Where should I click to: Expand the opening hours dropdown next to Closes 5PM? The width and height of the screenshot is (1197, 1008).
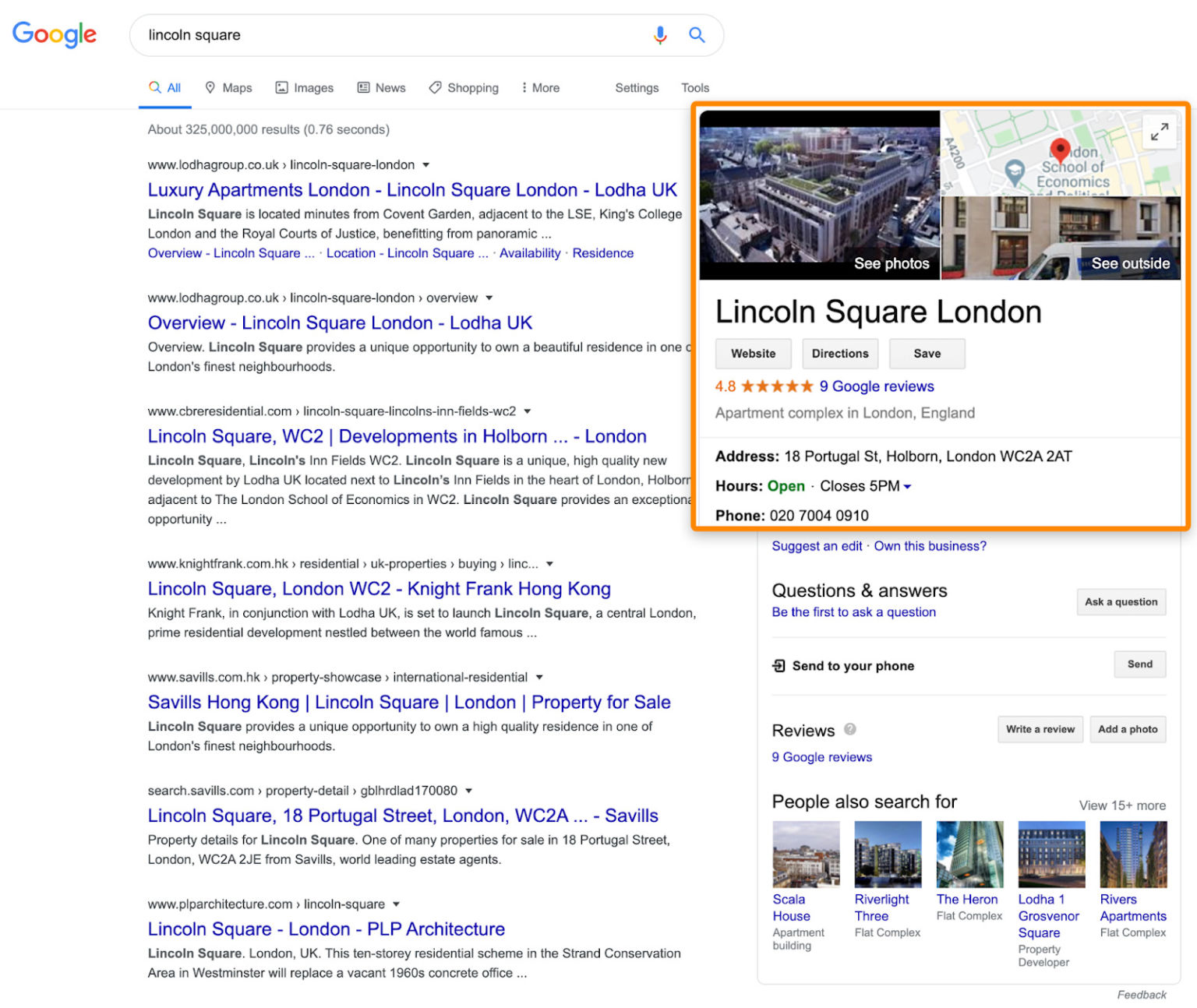coord(907,487)
